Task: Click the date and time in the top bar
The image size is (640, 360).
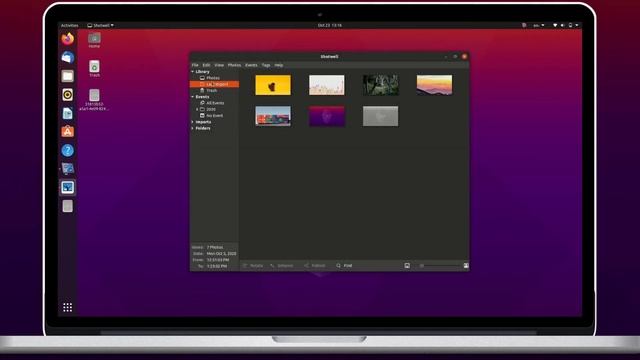Action: (x=330, y=25)
